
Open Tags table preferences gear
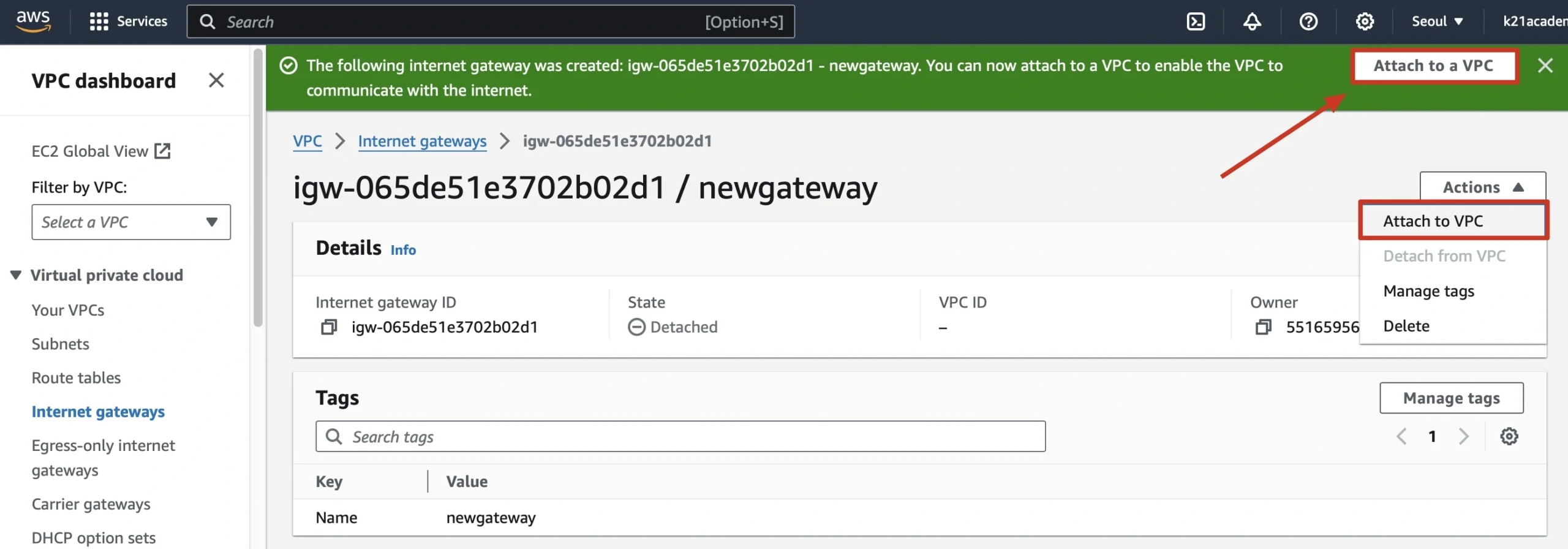pyautogui.click(x=1509, y=436)
